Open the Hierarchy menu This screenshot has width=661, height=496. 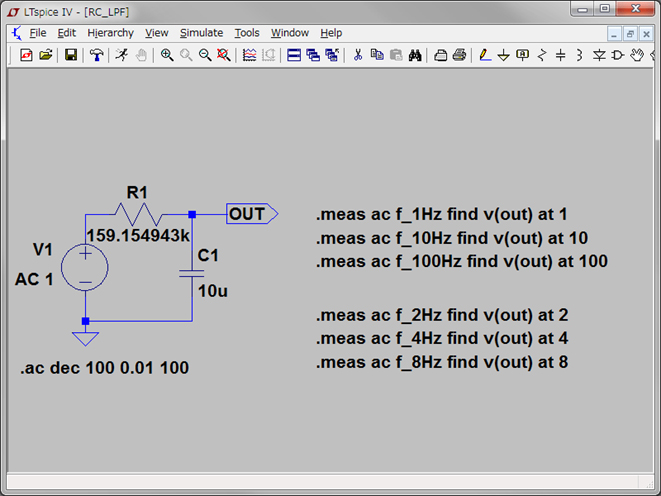tap(110, 33)
